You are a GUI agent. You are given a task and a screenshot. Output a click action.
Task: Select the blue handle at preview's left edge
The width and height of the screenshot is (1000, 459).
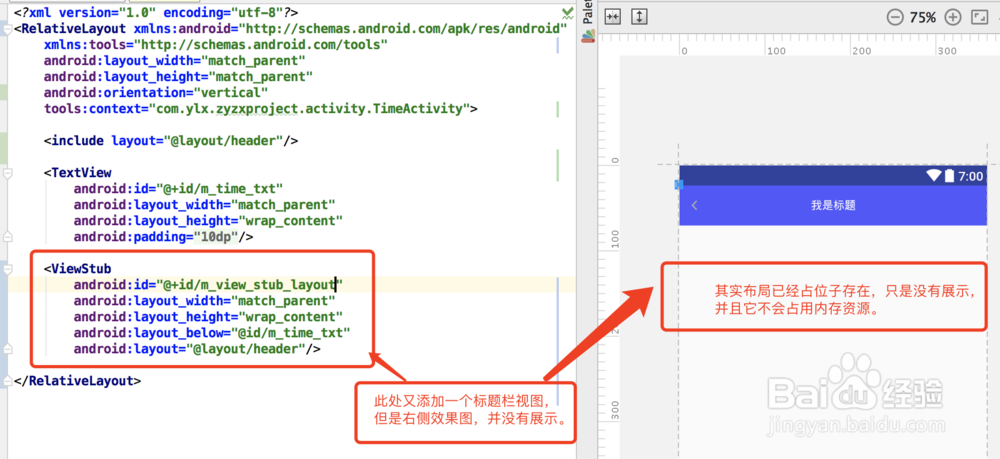pyautogui.click(x=679, y=184)
